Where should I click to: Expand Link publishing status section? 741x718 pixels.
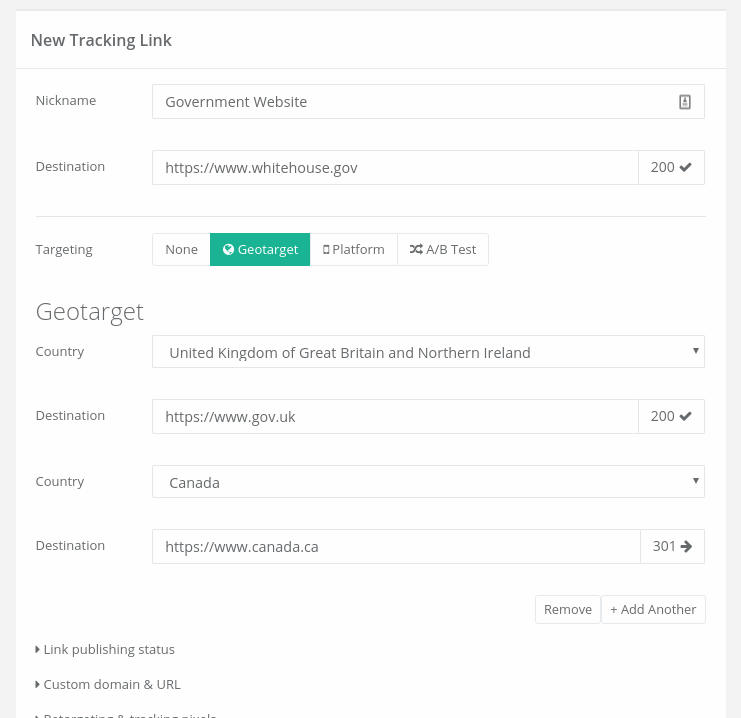click(x=105, y=650)
